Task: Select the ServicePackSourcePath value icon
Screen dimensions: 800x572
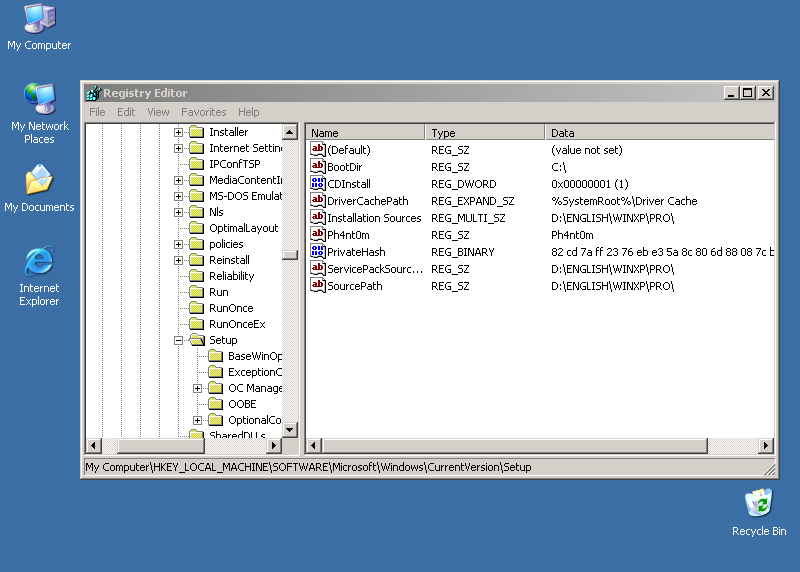Action: pyautogui.click(x=318, y=268)
